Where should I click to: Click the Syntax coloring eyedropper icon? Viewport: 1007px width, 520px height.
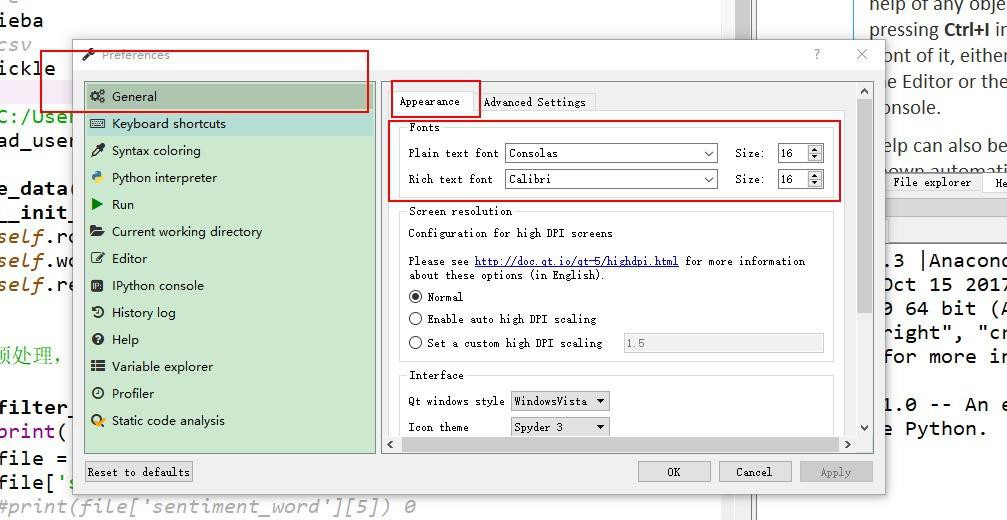(98, 150)
